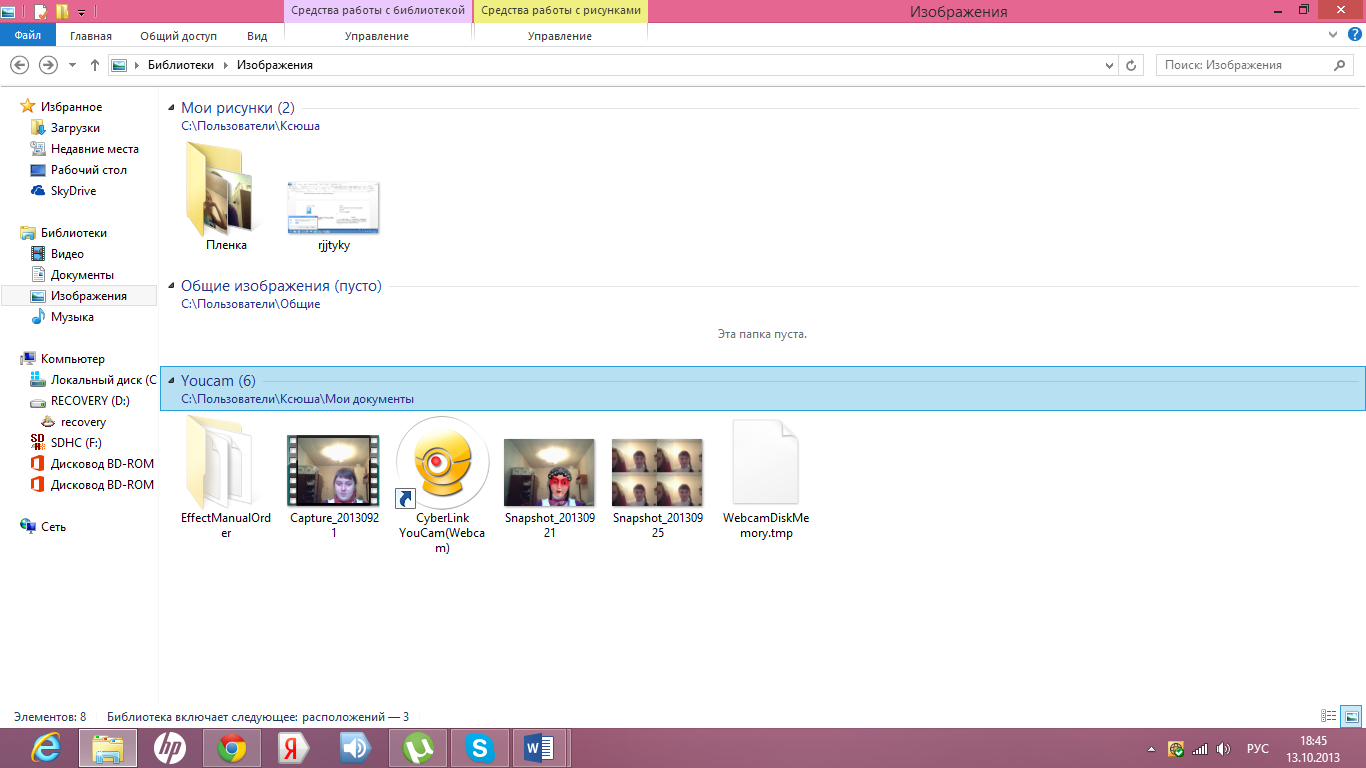Open Загрузки in the sidebar
Viewport: 1366px width, 768px height.
pyautogui.click(x=75, y=128)
